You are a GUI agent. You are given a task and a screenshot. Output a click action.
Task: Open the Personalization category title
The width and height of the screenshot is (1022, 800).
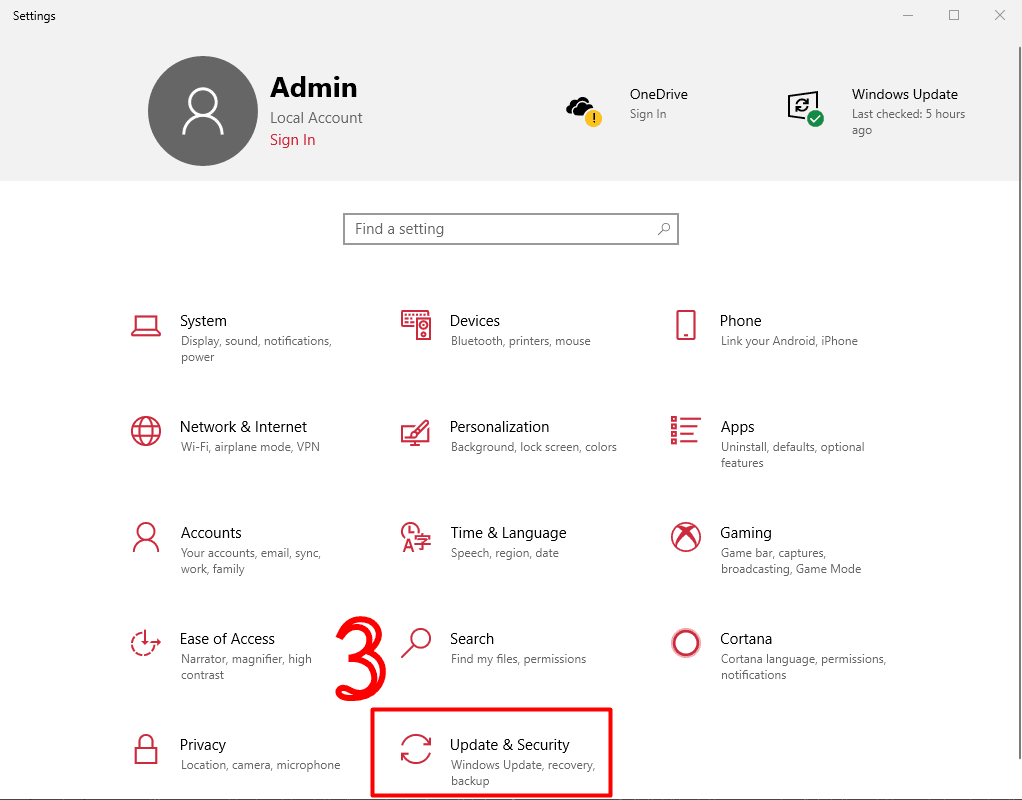[x=499, y=427]
